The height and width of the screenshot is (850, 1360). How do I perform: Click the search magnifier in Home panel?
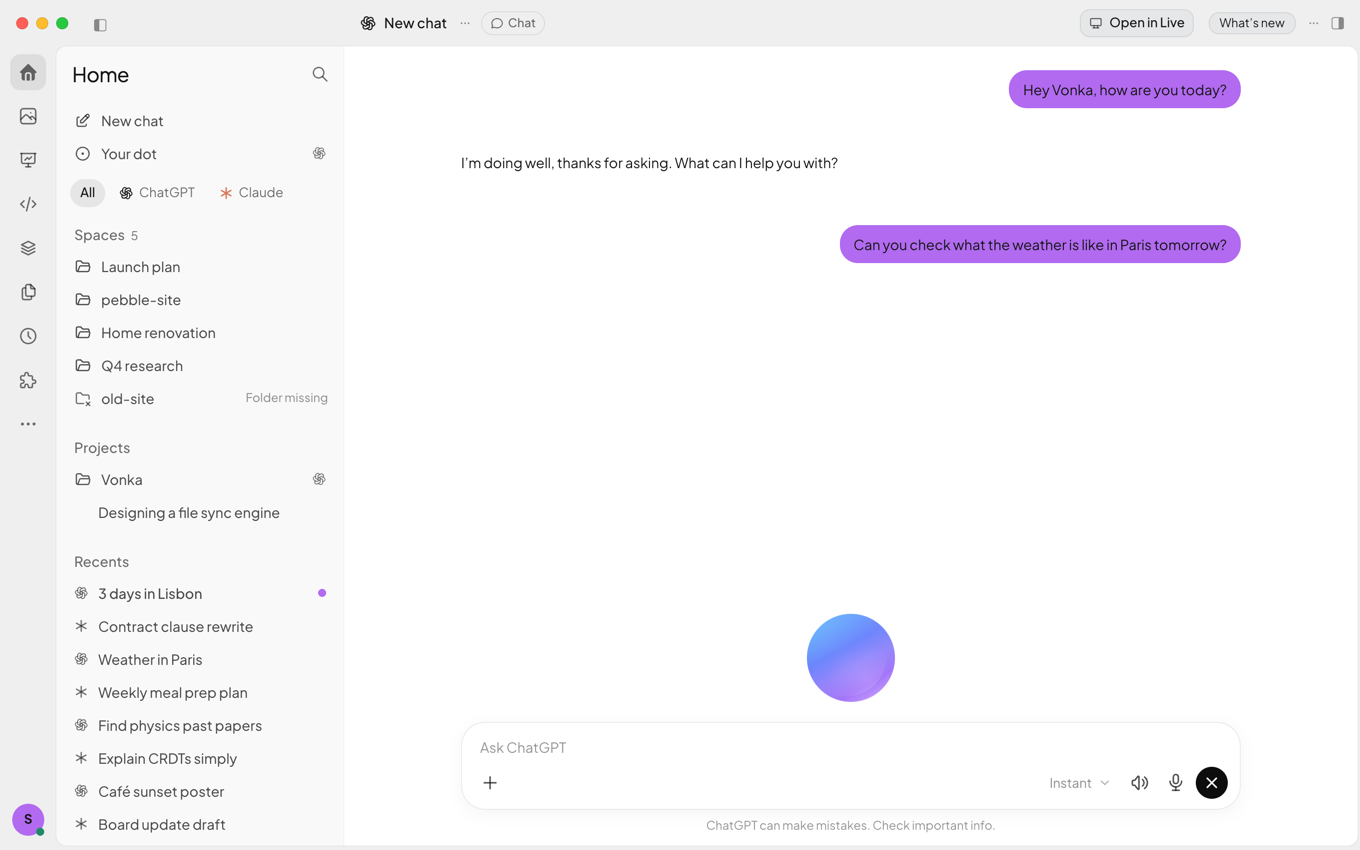click(320, 74)
